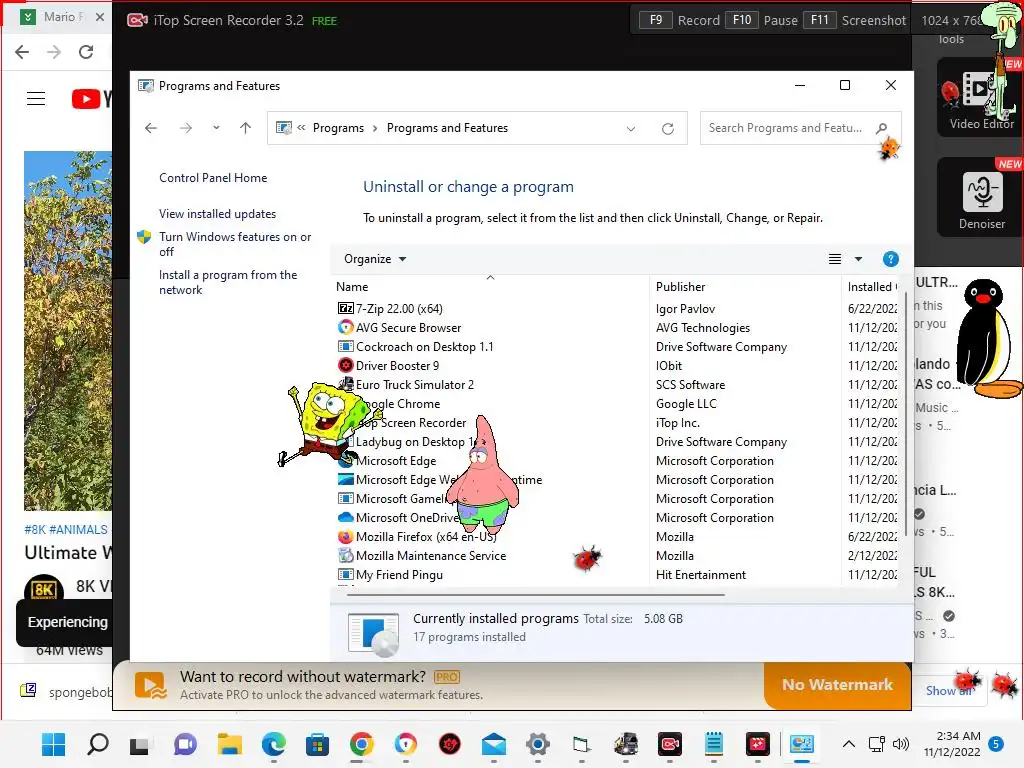This screenshot has width=1024, height=768.
Task: Open File Explorer from taskbar
Action: click(229, 744)
